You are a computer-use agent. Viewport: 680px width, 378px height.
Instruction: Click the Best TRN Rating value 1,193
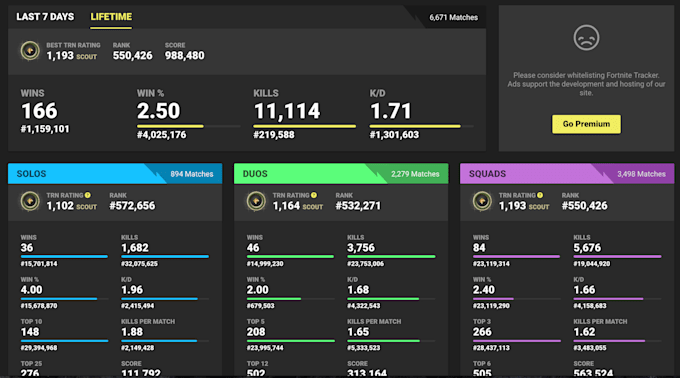(60, 55)
